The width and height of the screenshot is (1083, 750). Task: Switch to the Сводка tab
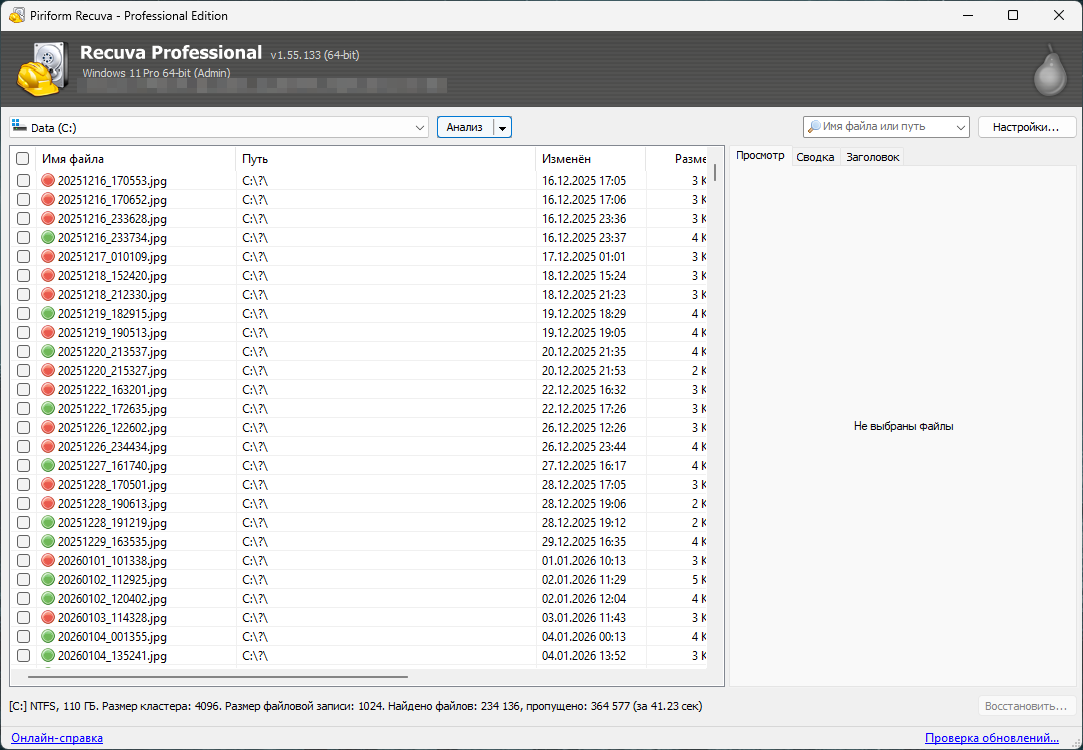tap(815, 157)
